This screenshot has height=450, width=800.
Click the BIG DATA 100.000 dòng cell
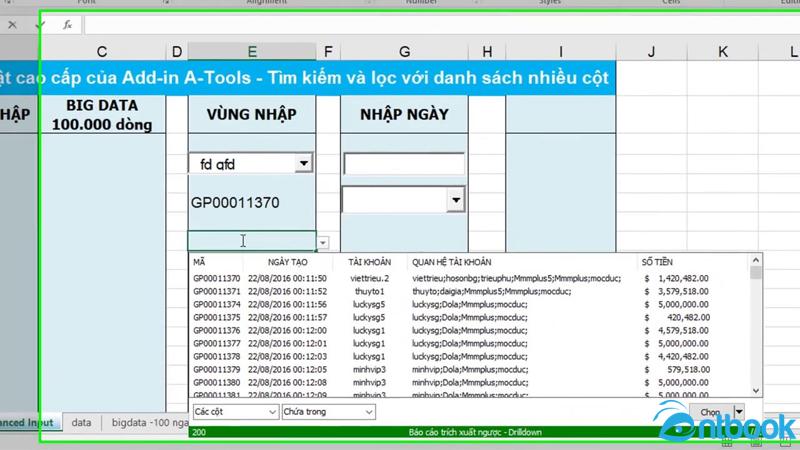coord(102,114)
